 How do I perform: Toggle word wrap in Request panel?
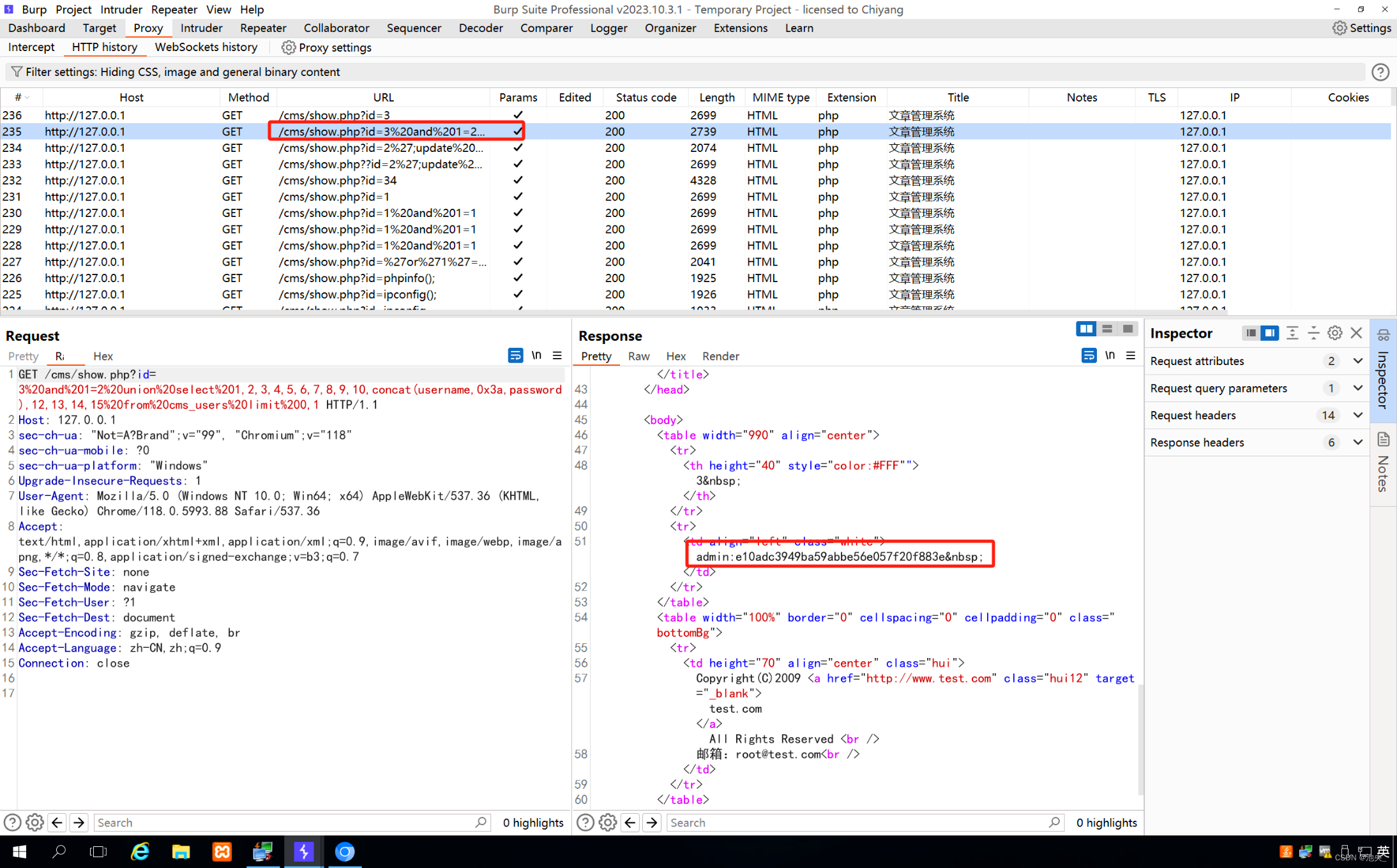[515, 355]
